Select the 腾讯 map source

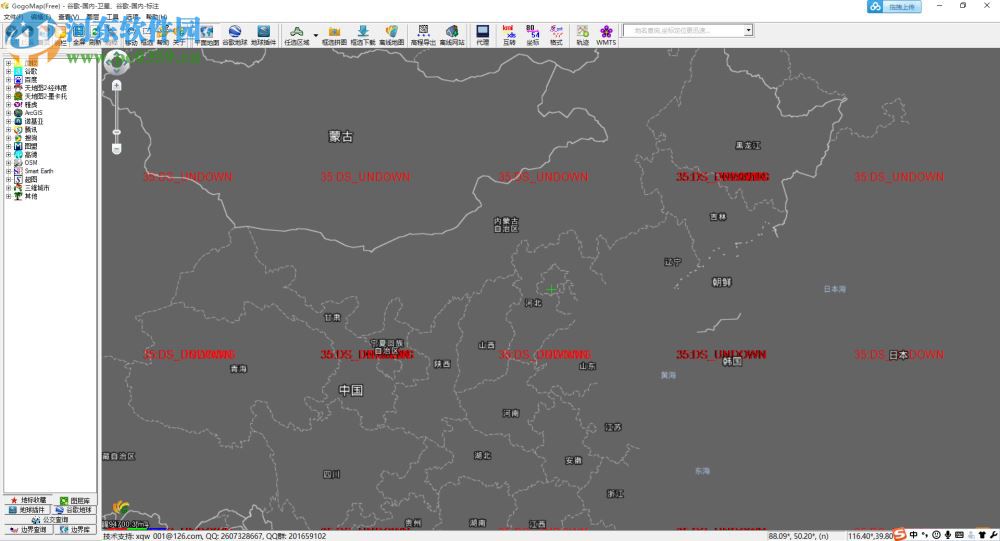tap(31, 130)
